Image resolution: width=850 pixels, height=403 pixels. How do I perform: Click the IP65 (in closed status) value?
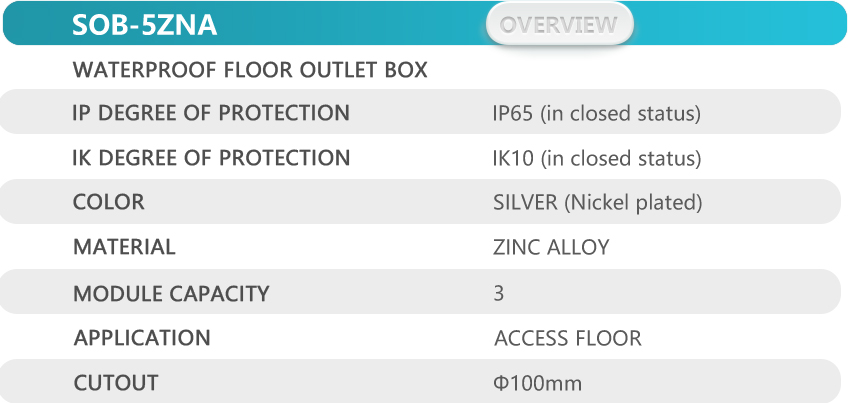[x=597, y=113]
